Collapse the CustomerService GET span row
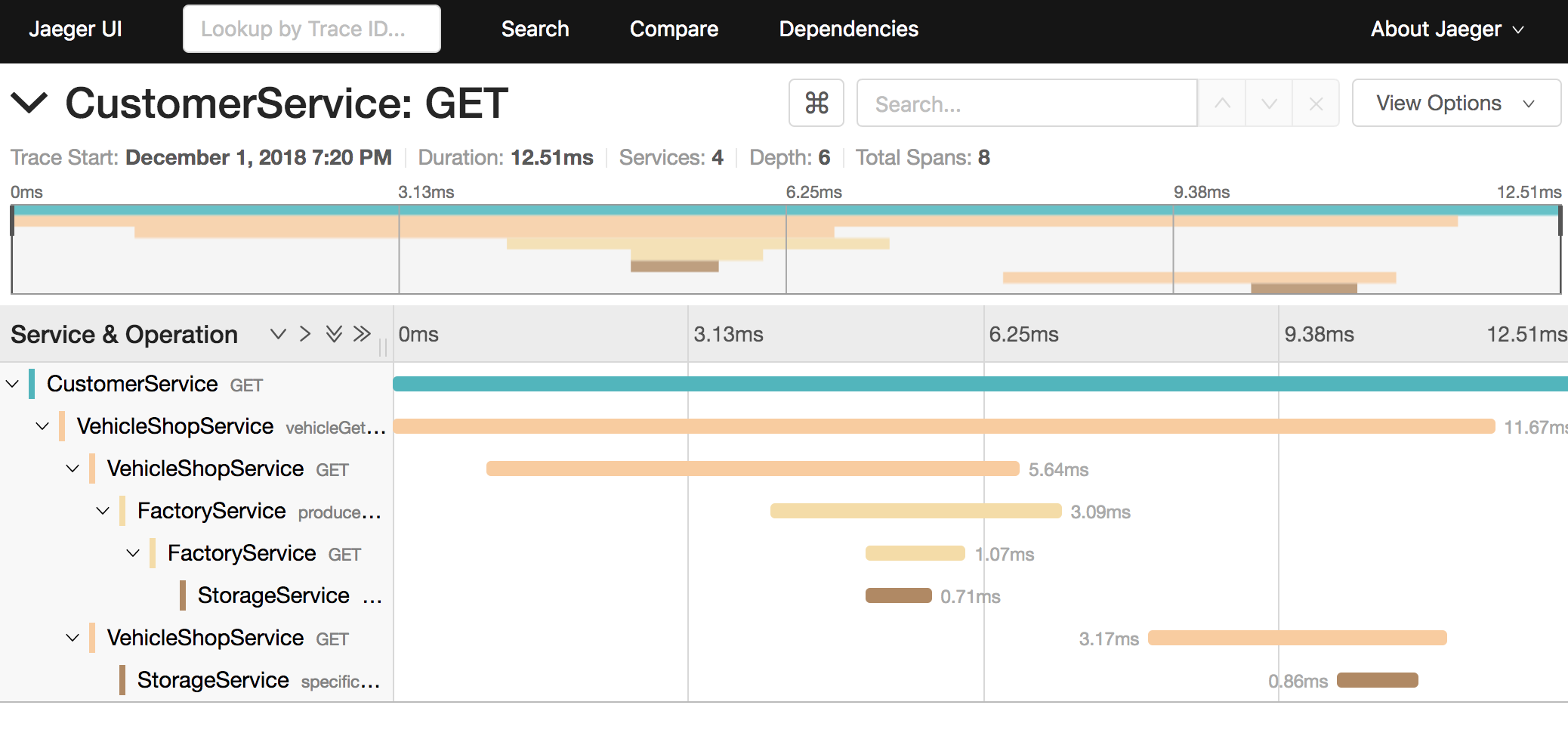 [12, 384]
